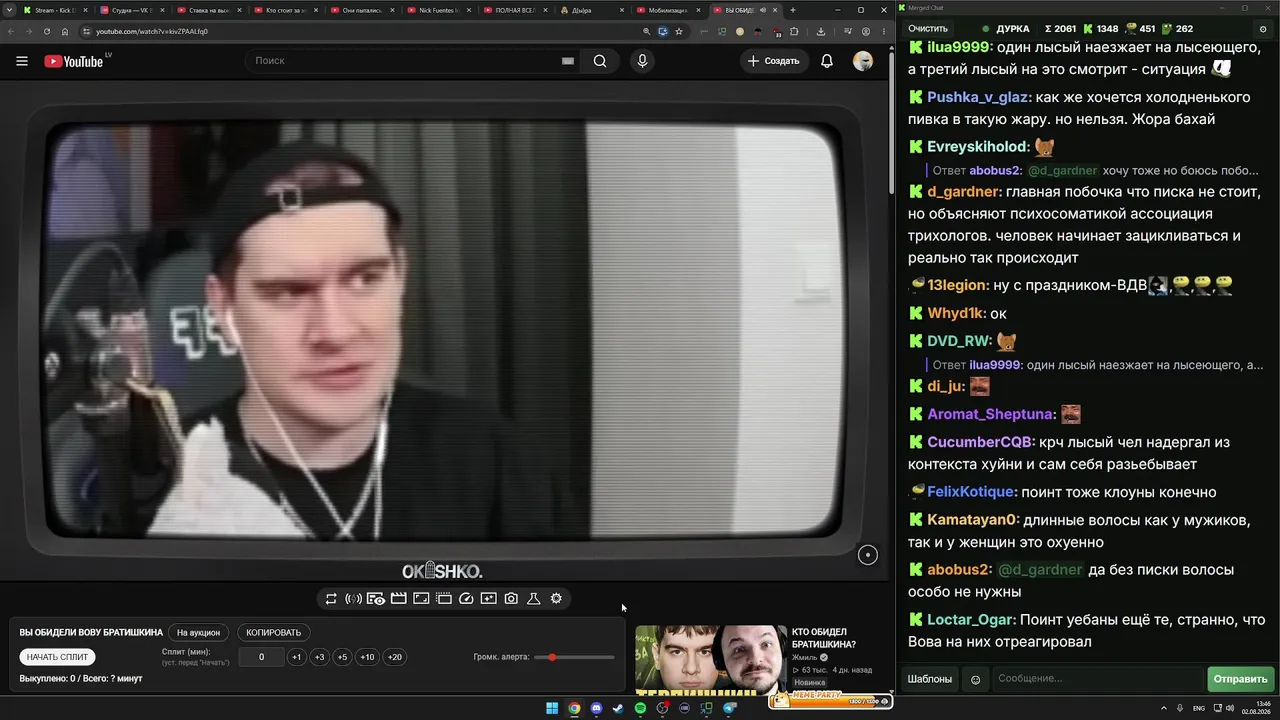Image resolution: width=1280 pixels, height=720 pixels.
Task: Click the broadcast signal icon under the video
Action: 353,599
